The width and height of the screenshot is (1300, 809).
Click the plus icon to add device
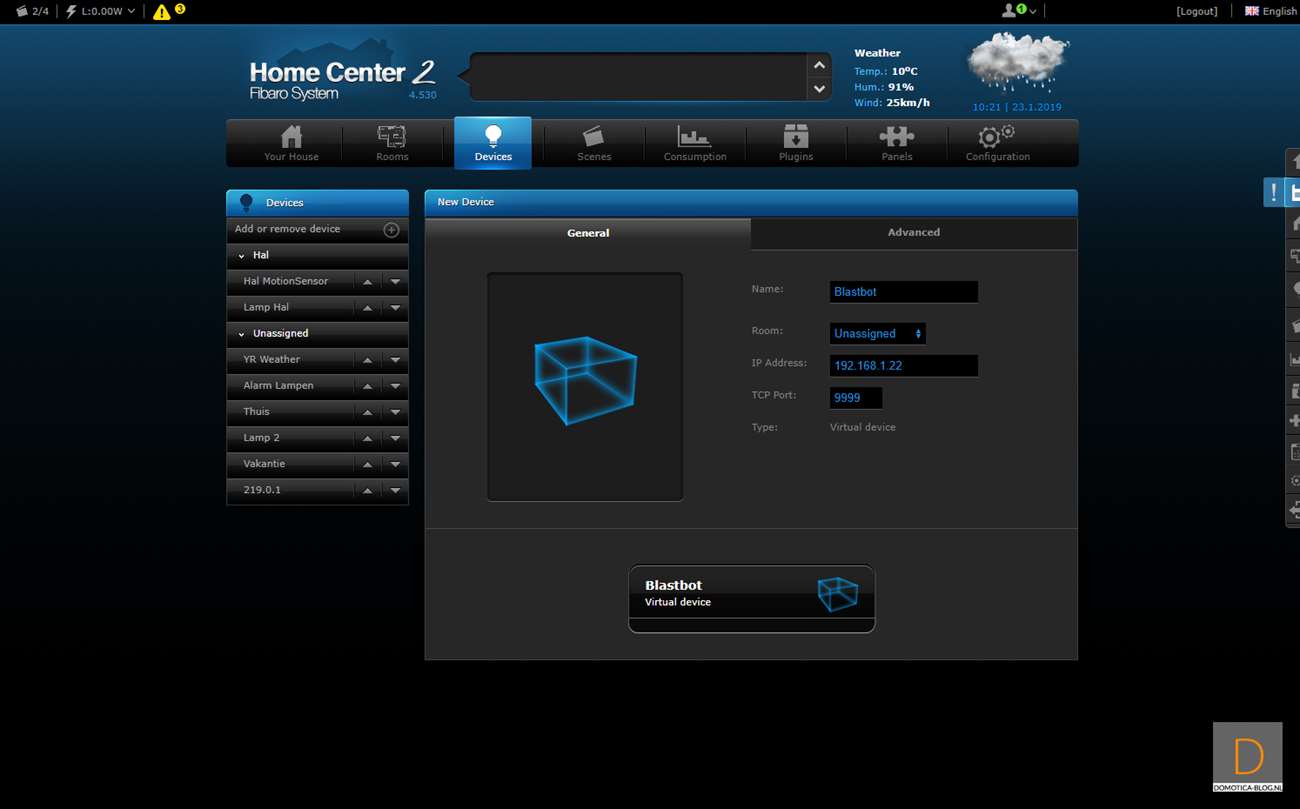point(391,230)
